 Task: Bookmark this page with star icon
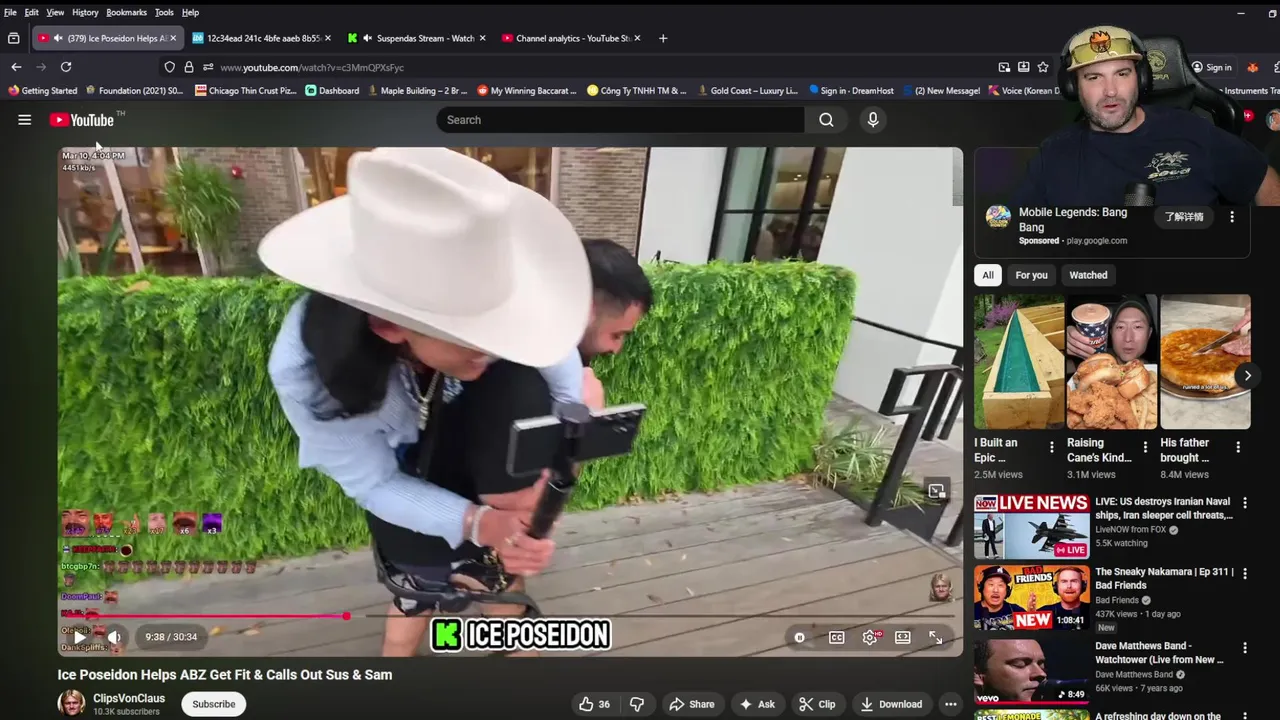point(1043,67)
